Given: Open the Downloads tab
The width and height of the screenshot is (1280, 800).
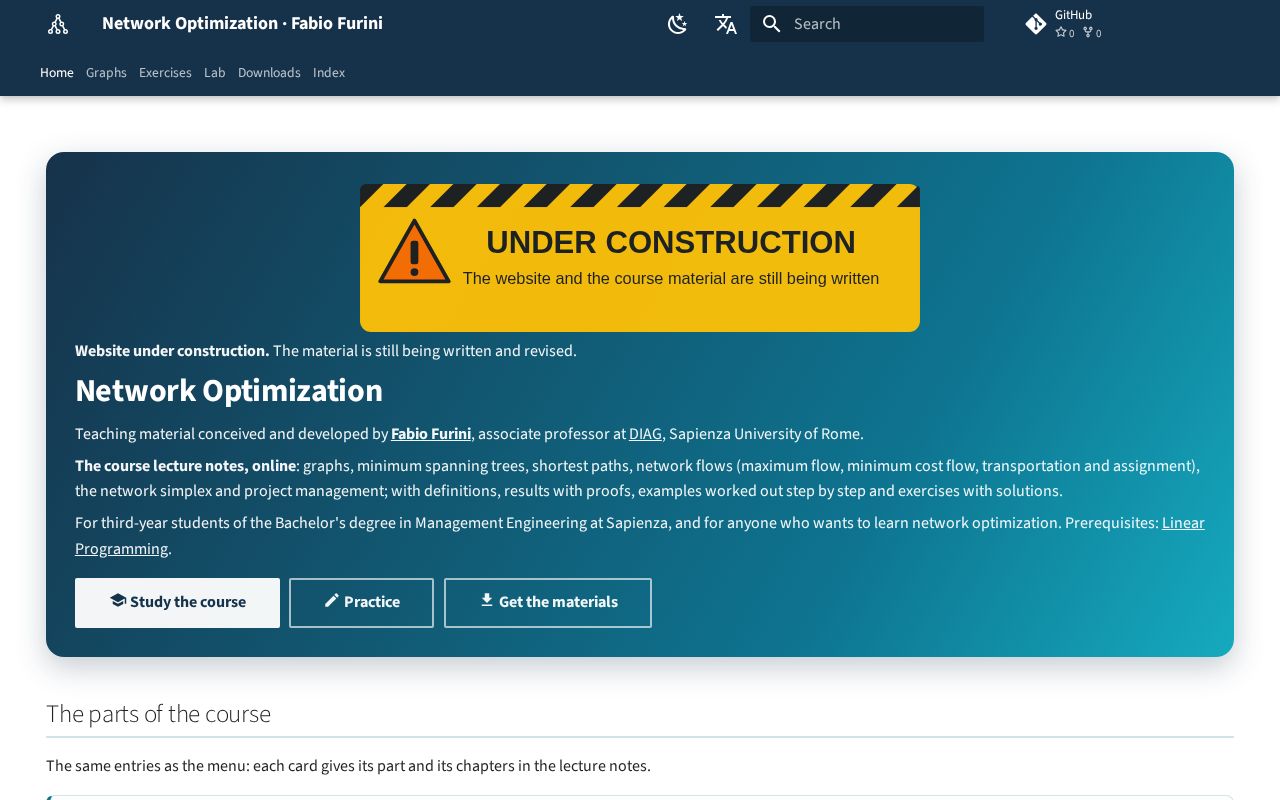Looking at the screenshot, I should [x=269, y=73].
